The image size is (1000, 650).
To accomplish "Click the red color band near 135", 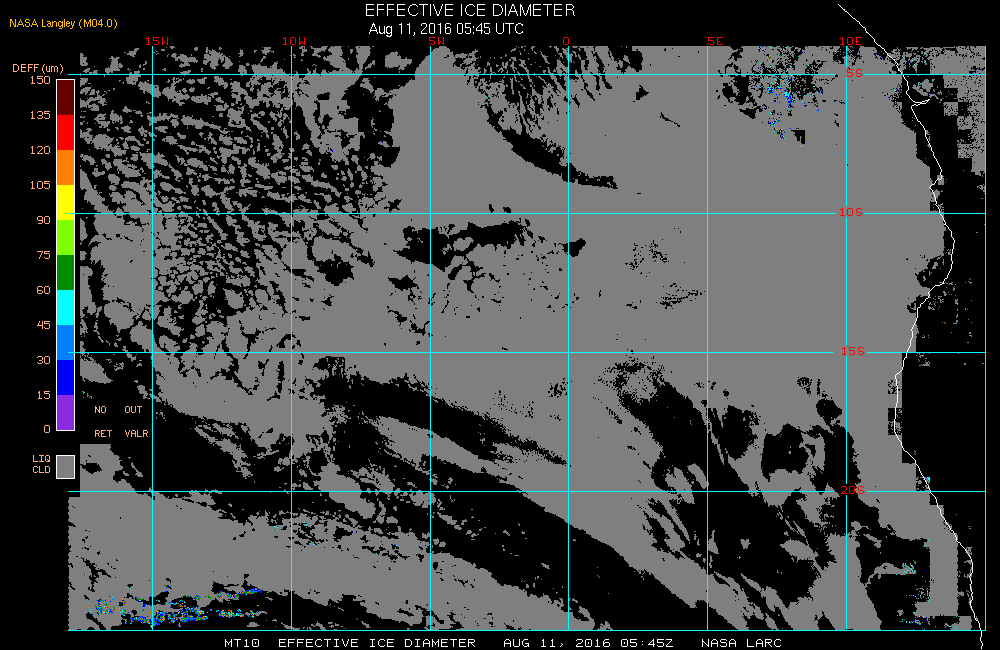I will 66,132.
